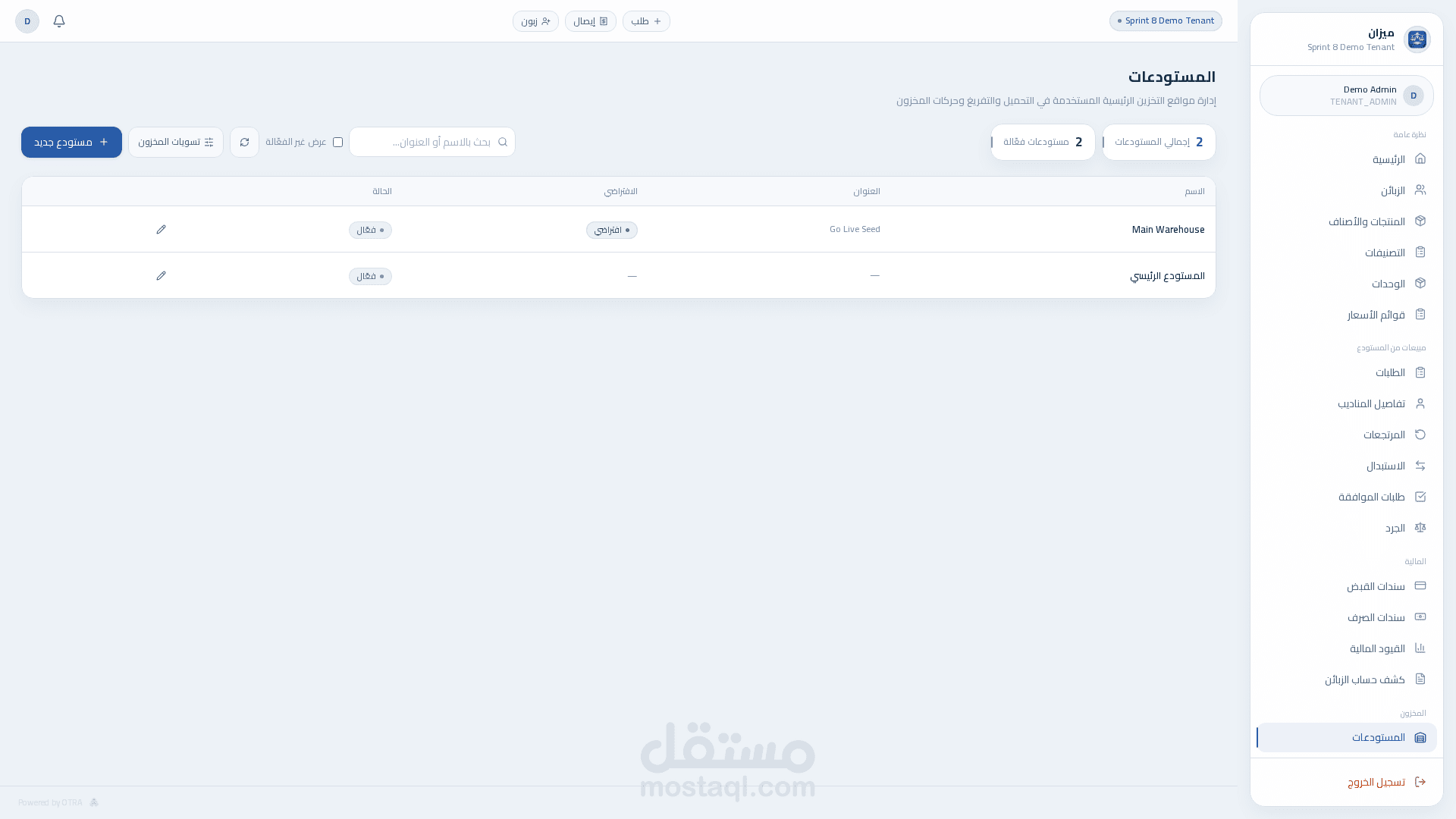Image resolution: width=1456 pixels, height=819 pixels.
Task: Enable عرض غير الفعّالة checkbox
Action: point(337,143)
